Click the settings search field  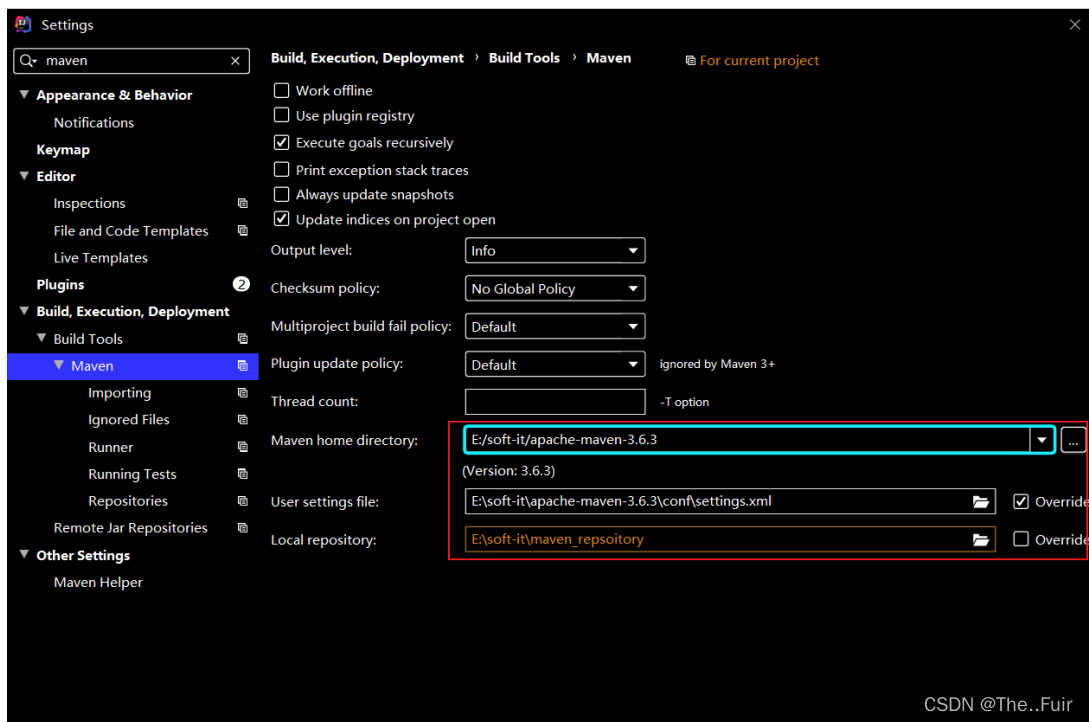[131, 61]
